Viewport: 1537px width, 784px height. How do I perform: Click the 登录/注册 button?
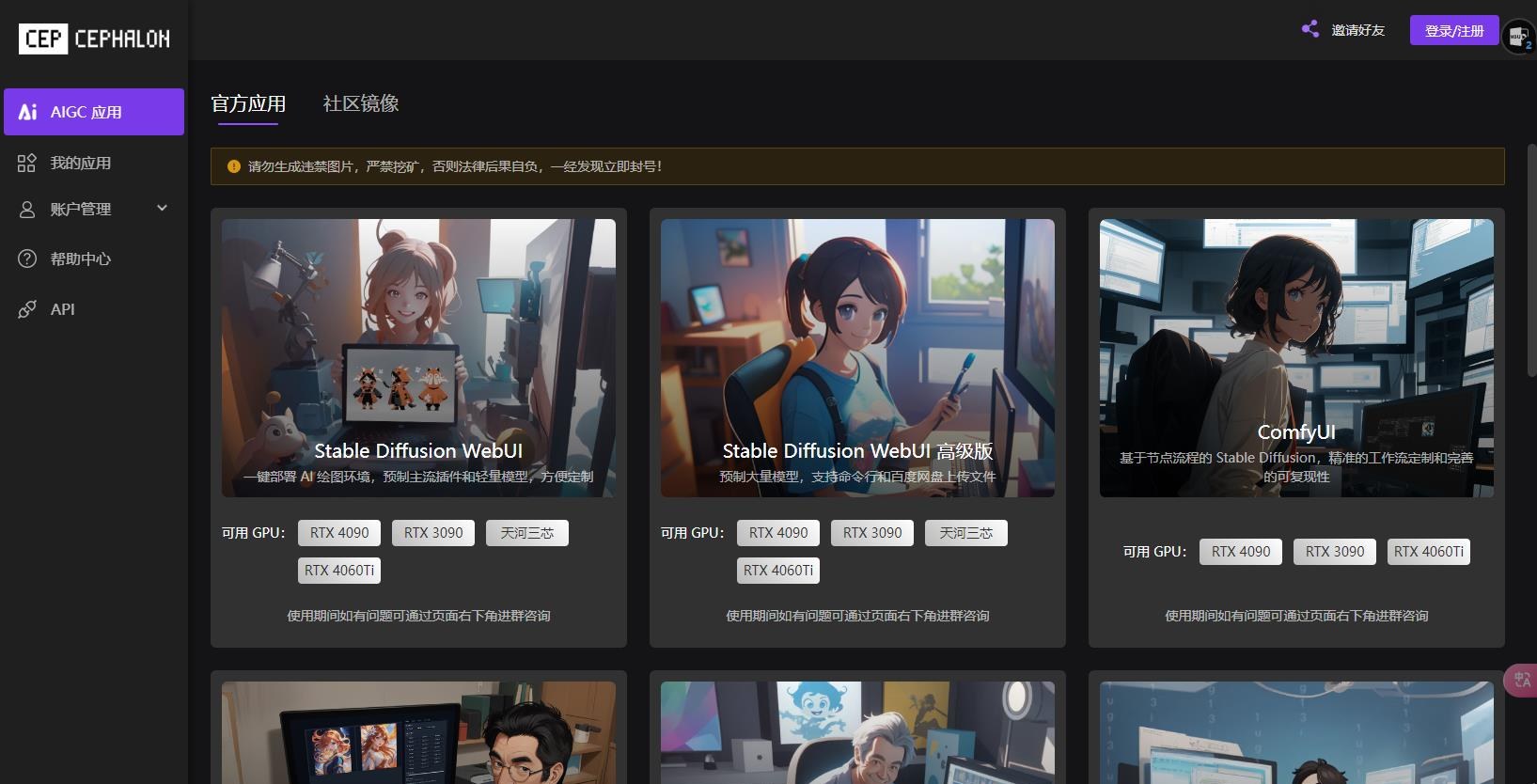[1454, 30]
